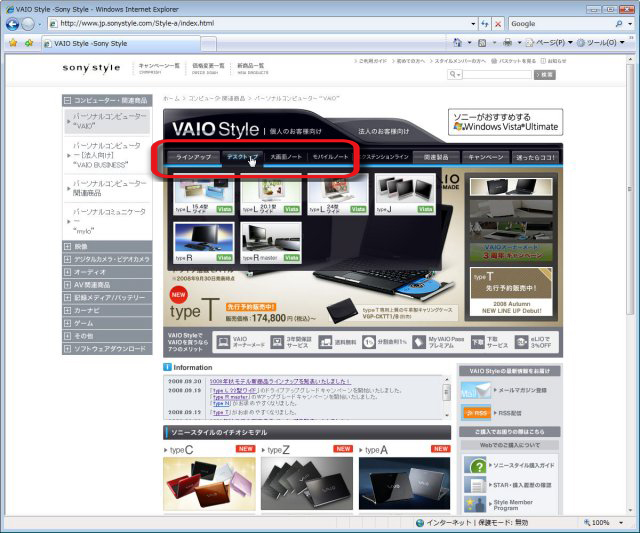Click the type T 先行予約販売中 banner
The width and height of the screenshot is (640, 533).
[511, 291]
